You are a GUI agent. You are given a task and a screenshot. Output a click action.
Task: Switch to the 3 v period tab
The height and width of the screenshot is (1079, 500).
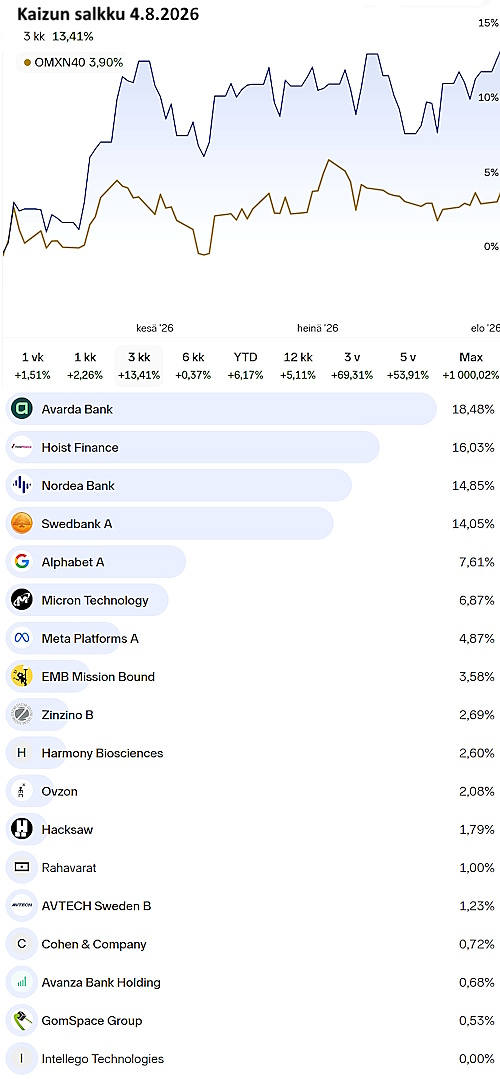point(351,365)
